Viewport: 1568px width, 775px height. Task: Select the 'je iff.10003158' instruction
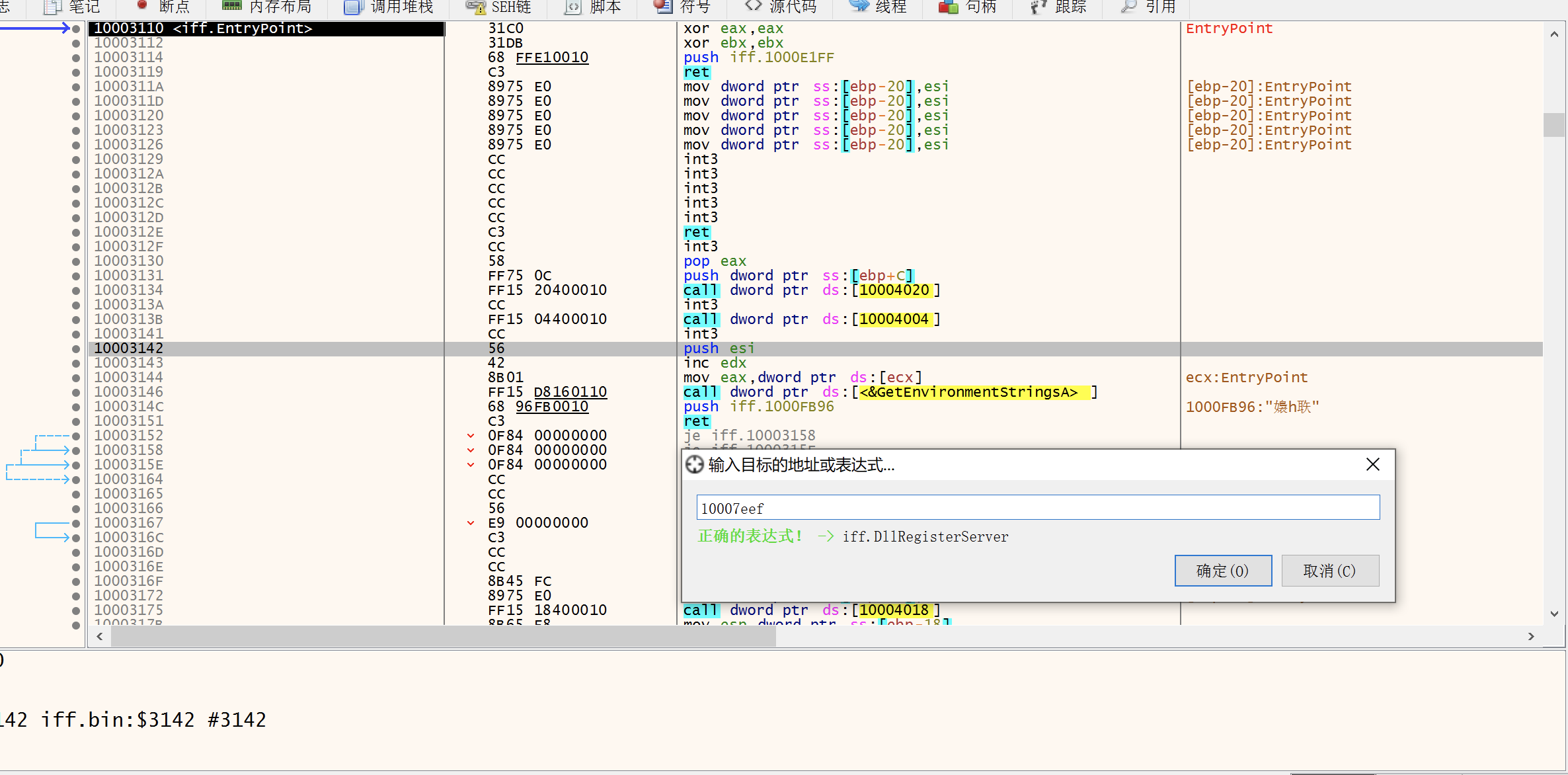tap(750, 436)
